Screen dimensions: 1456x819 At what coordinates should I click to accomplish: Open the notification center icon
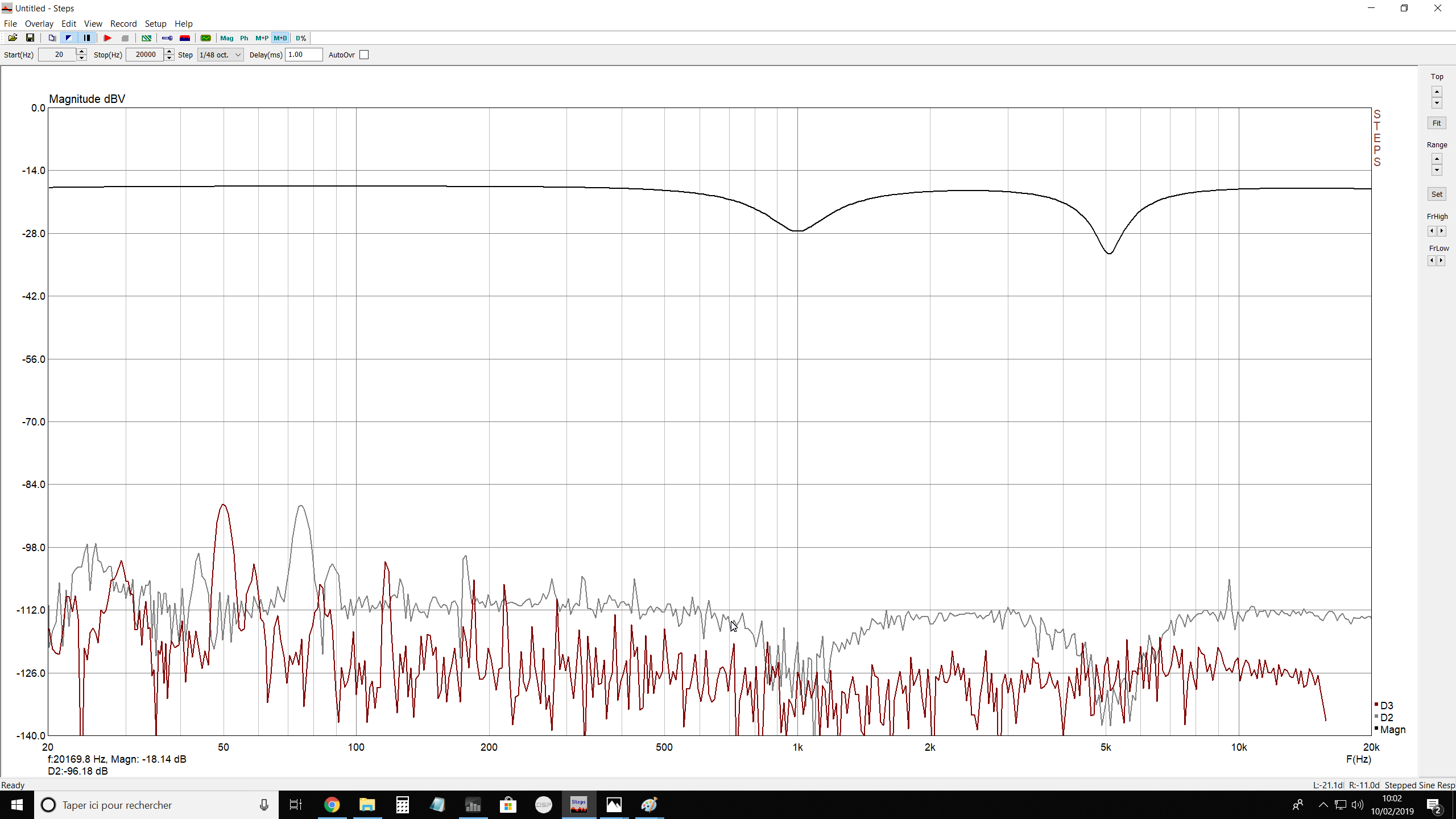(1434, 805)
